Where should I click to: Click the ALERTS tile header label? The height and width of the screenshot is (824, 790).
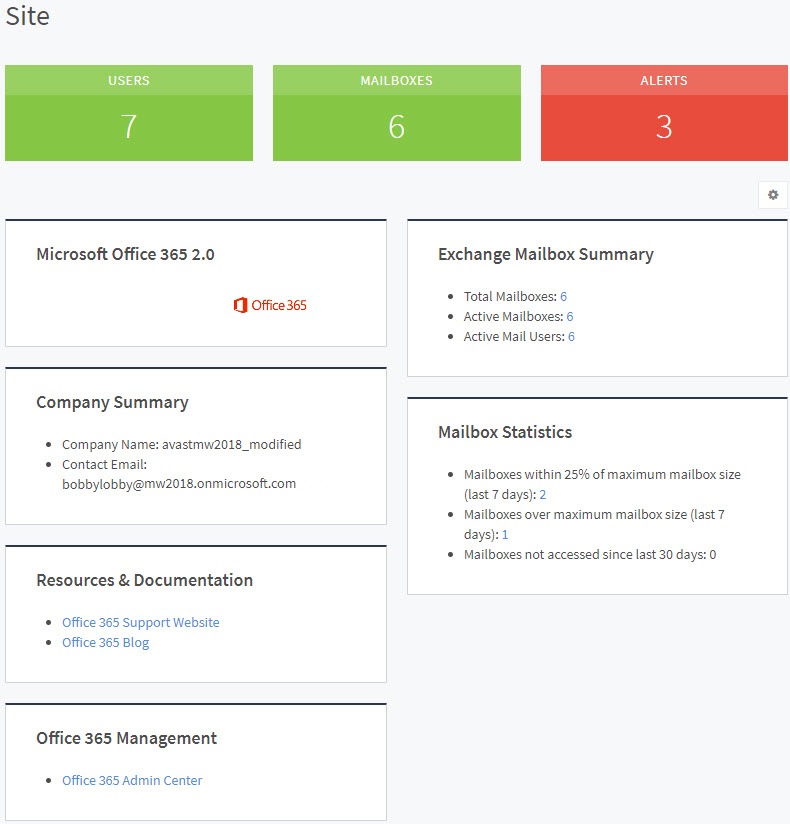tap(664, 80)
